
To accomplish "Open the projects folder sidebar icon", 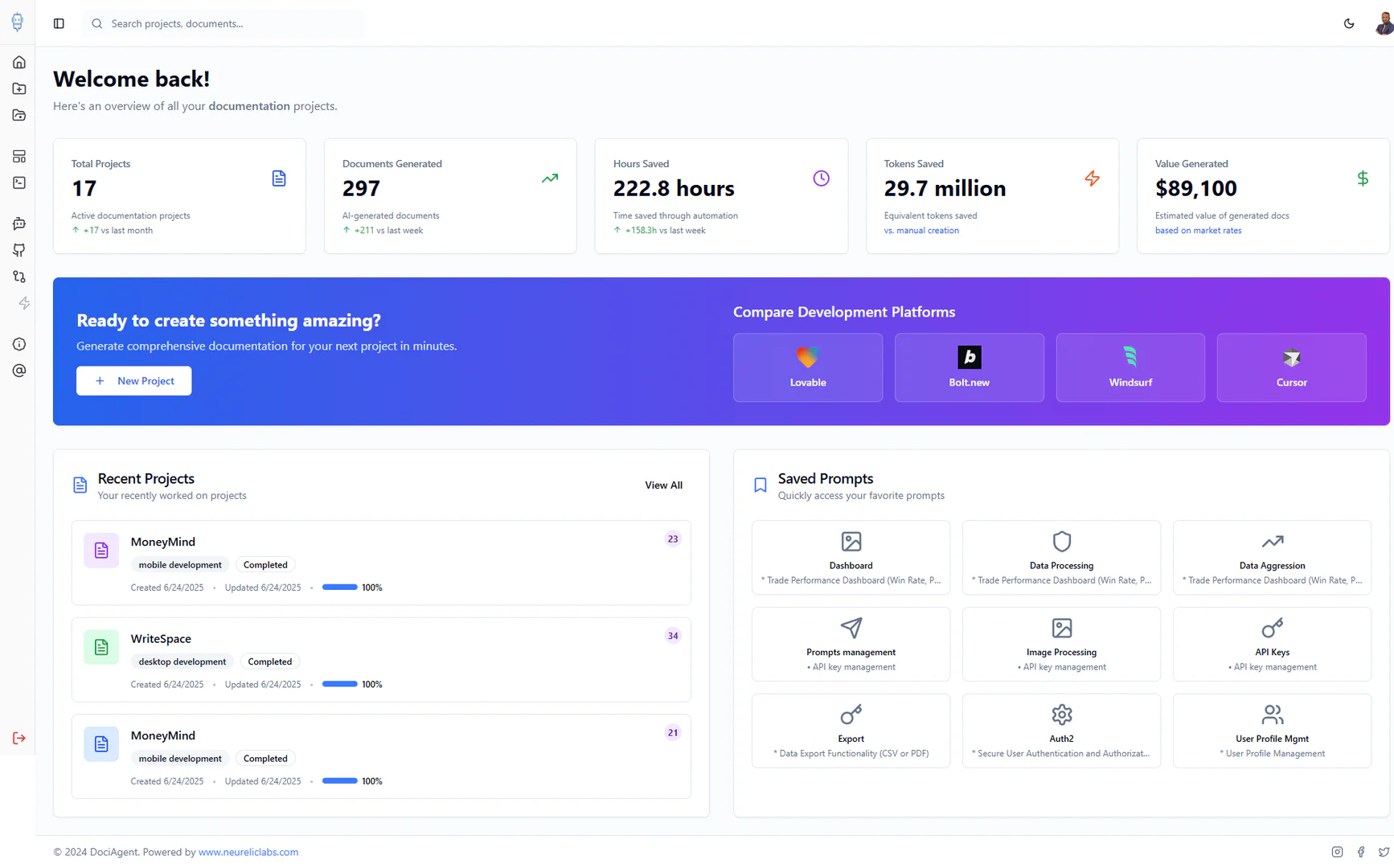I will click(18, 115).
